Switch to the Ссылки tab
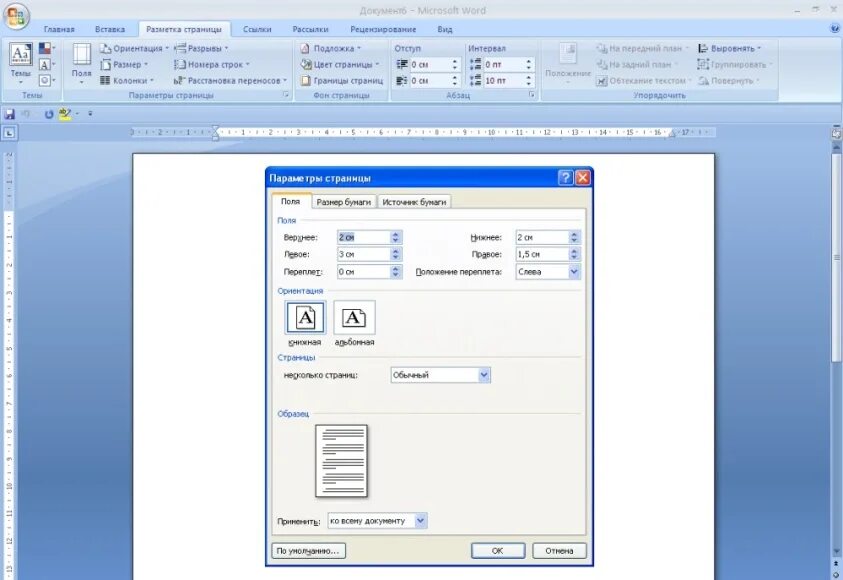The width and height of the screenshot is (843, 580). 257,29
